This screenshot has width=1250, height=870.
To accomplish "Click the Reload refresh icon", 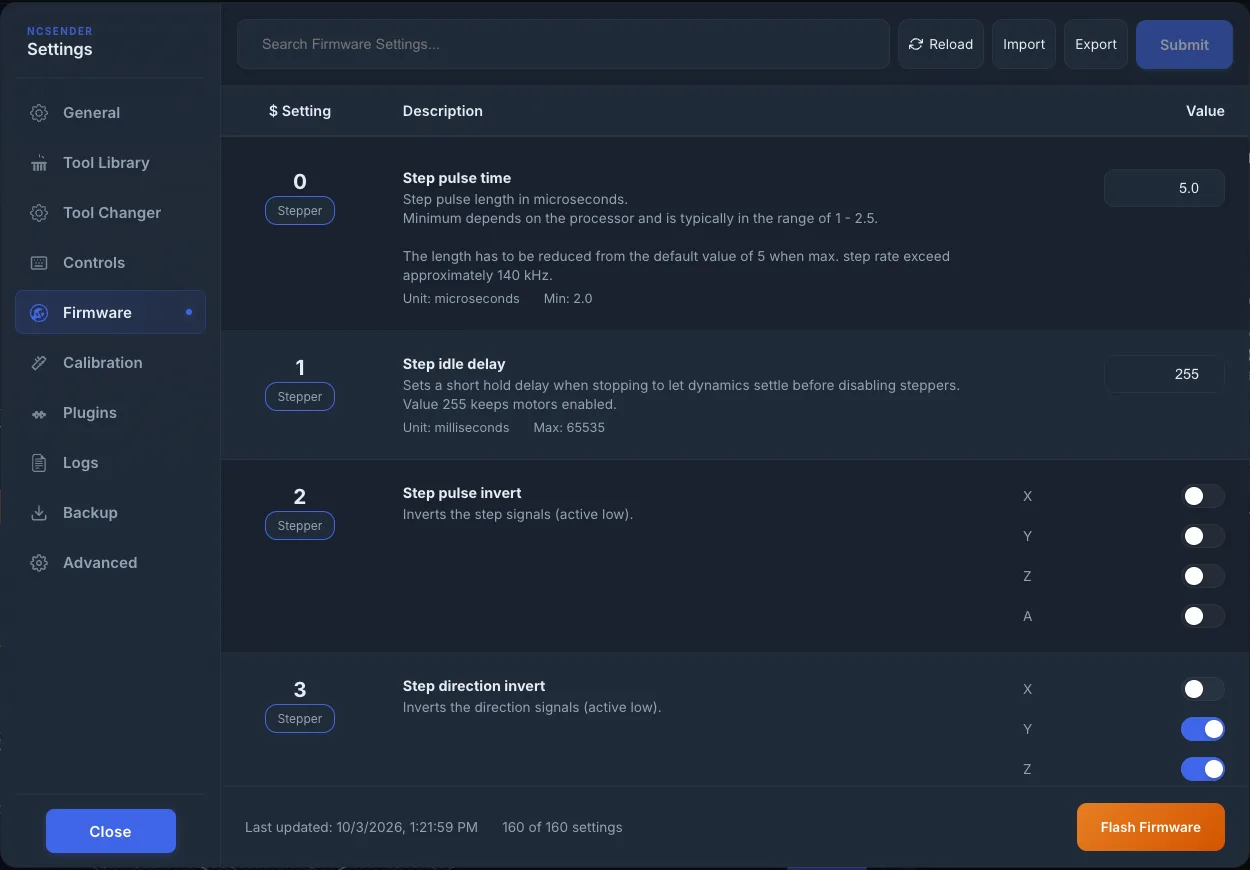I will coord(915,44).
